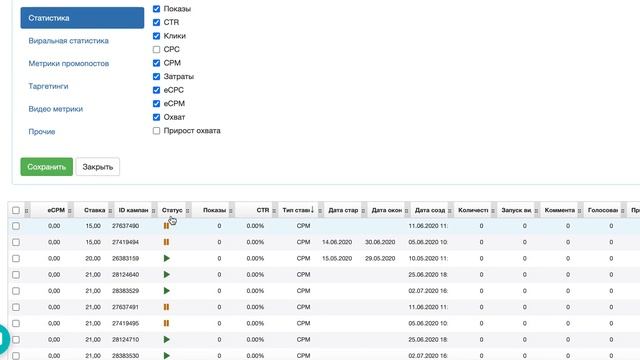640x360 pixels.
Task: Open the Статистика section
Action: coord(82,18)
